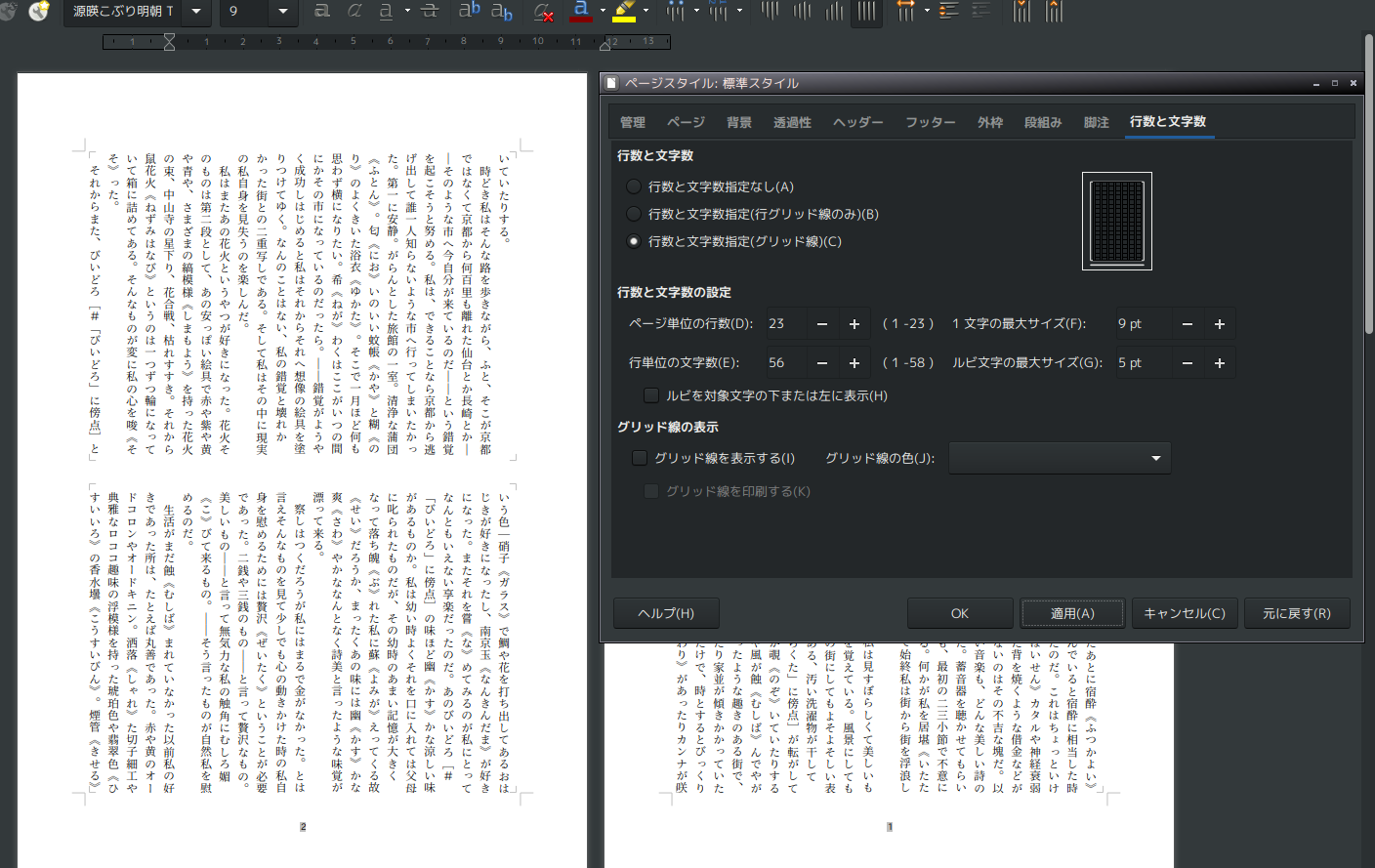Apply the dark red font color
The height and width of the screenshot is (868, 1375).
pos(581,11)
